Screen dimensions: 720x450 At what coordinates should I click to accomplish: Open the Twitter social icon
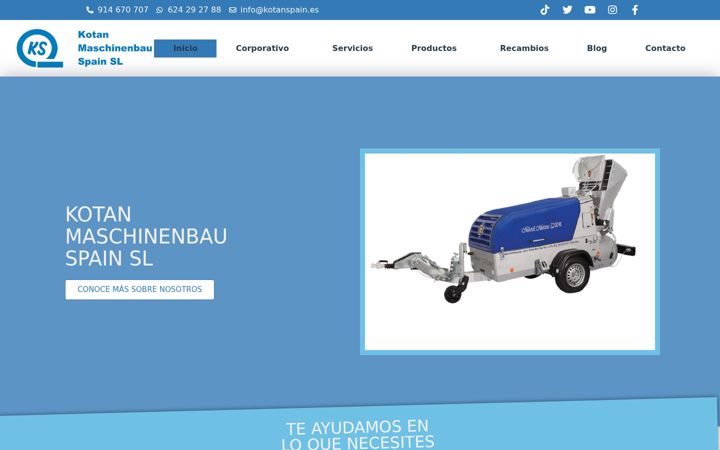click(567, 10)
